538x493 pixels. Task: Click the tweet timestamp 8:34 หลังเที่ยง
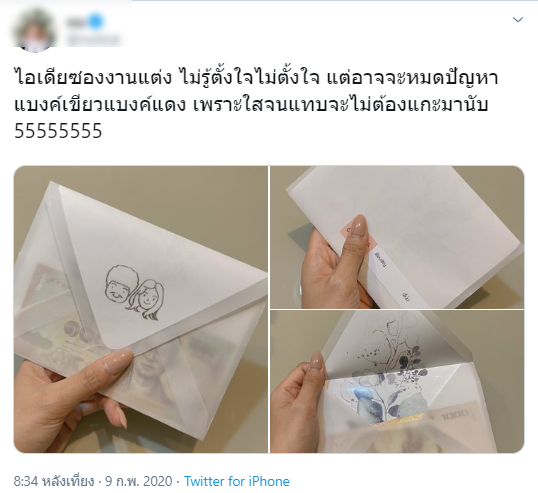click(54, 481)
